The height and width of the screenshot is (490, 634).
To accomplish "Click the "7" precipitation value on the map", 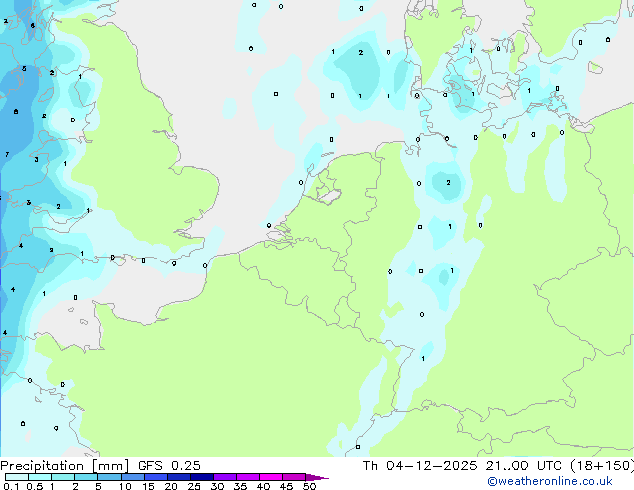I will pyautogui.click(x=7, y=154).
